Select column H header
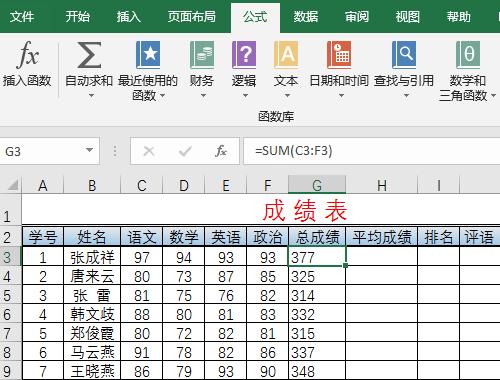This screenshot has height=380, width=500. [382, 185]
